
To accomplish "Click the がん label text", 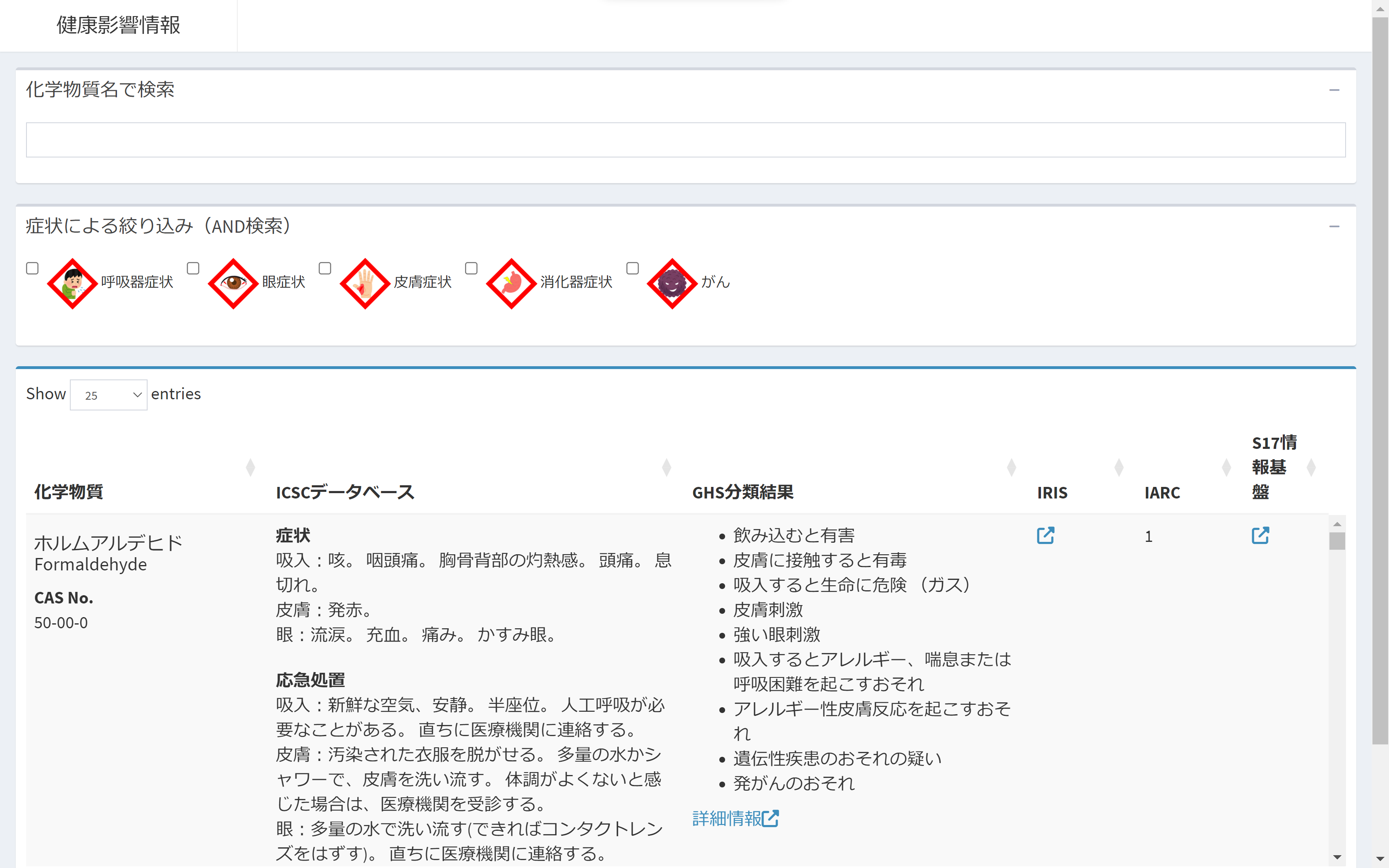I will pyautogui.click(x=715, y=282).
